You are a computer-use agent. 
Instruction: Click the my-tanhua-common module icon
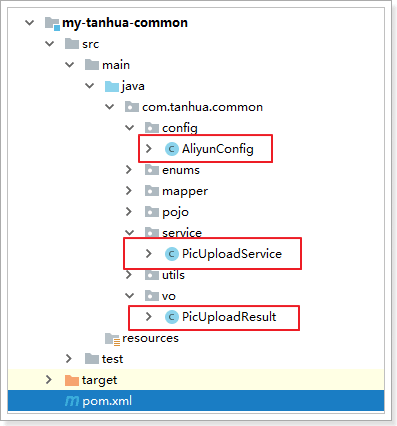tap(52, 24)
